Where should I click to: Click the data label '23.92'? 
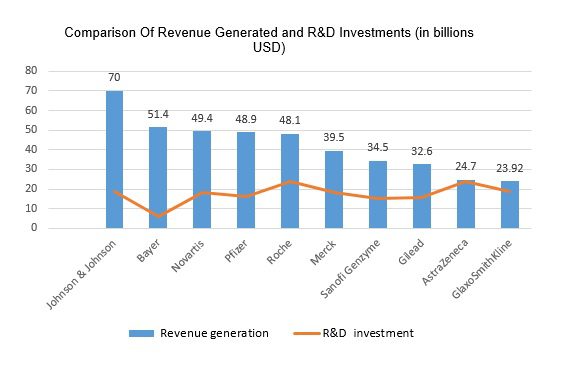click(x=510, y=168)
